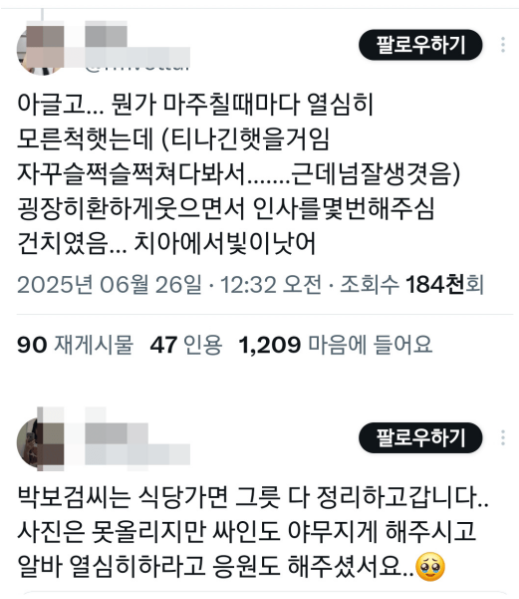Viewport: 519px width, 599px height.
Task: Open the first tweet author's profile picture
Action: (41, 50)
